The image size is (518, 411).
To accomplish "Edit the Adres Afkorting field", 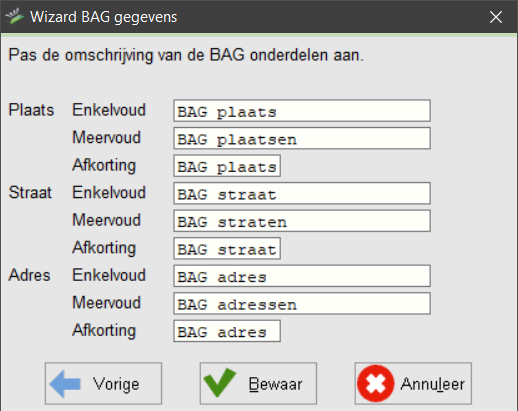I will tap(227, 331).
